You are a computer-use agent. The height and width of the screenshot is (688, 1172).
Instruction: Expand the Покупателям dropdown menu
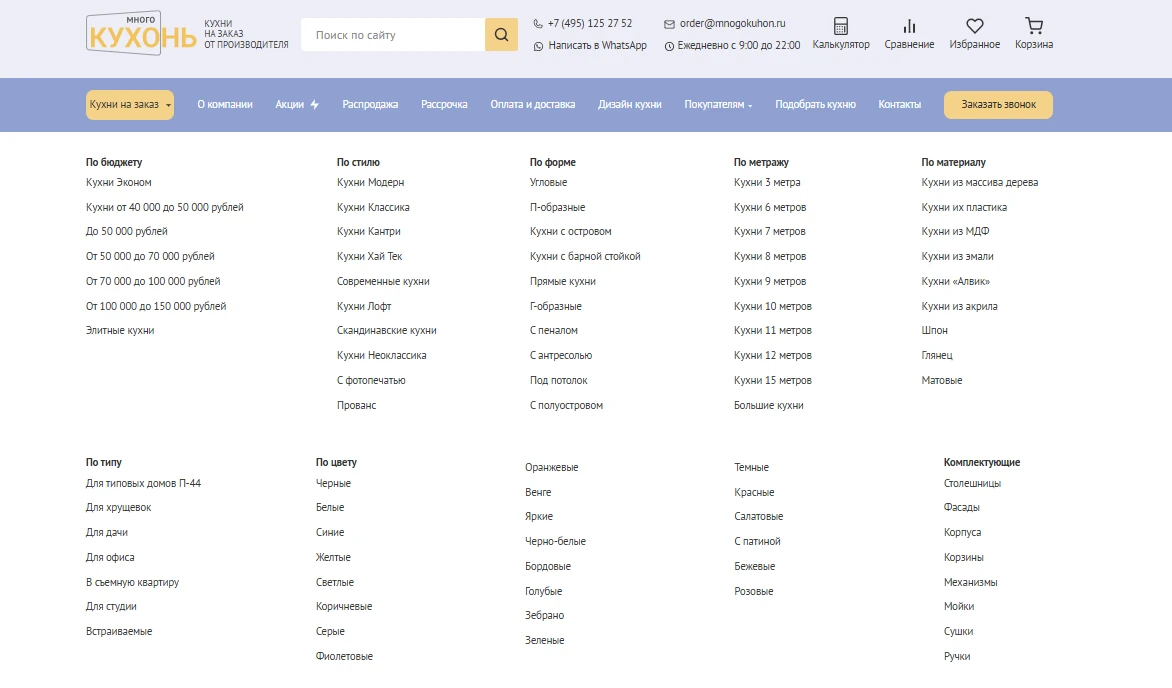718,105
